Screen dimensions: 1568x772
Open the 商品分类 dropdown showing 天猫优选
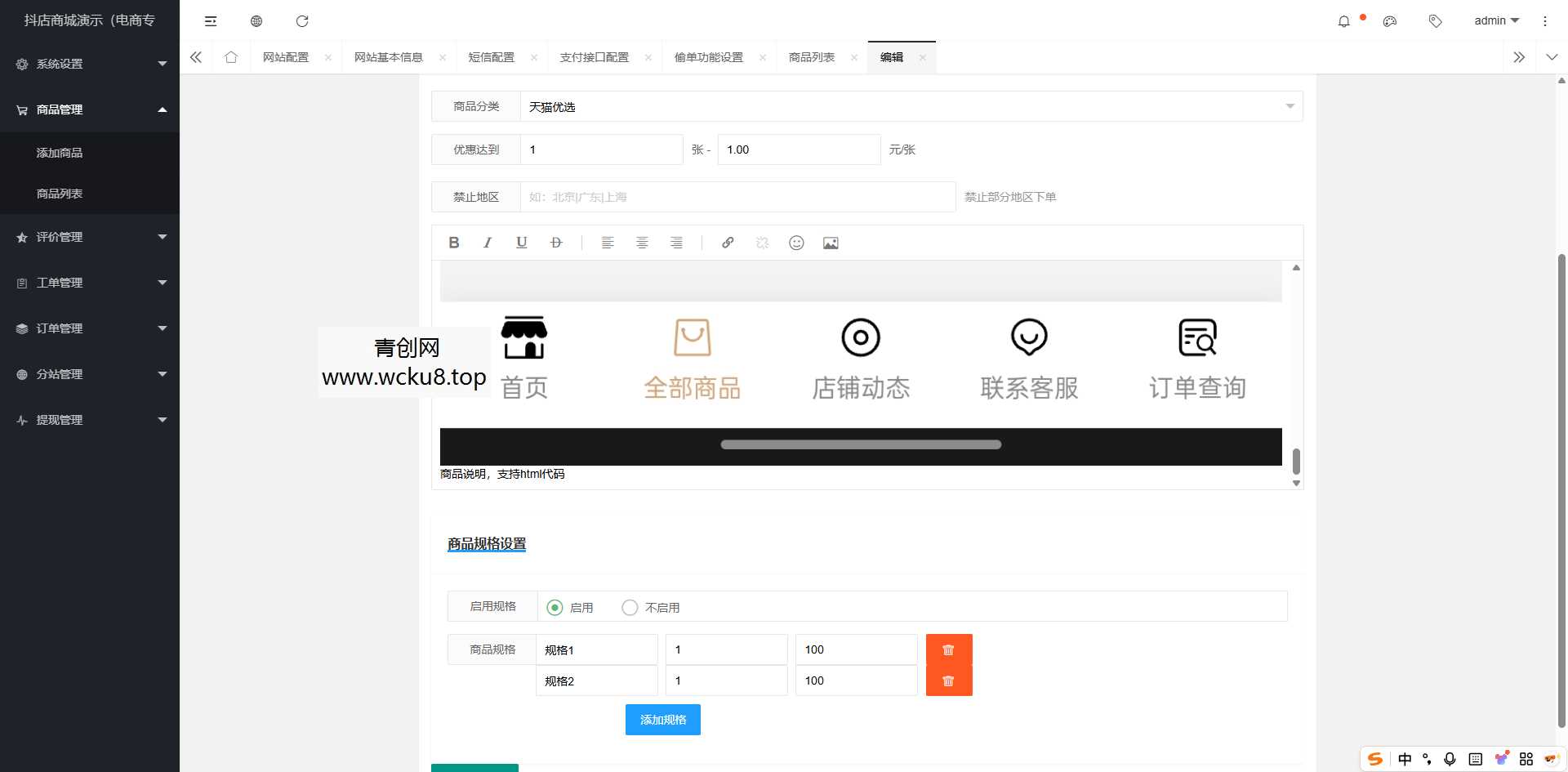(x=905, y=106)
